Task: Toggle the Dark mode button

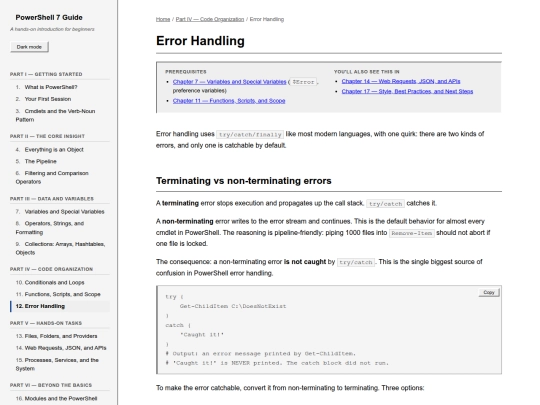Action: (x=29, y=47)
